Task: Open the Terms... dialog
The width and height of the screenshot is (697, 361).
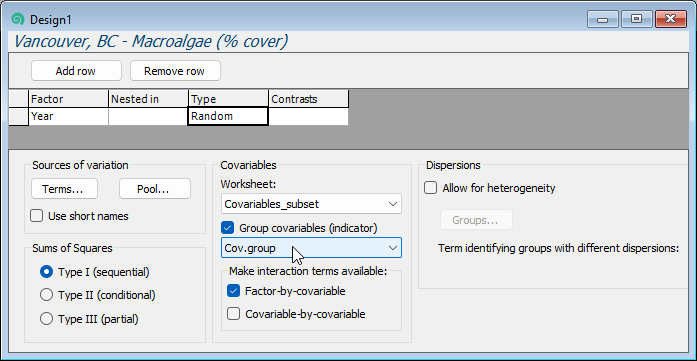Action: point(64,189)
